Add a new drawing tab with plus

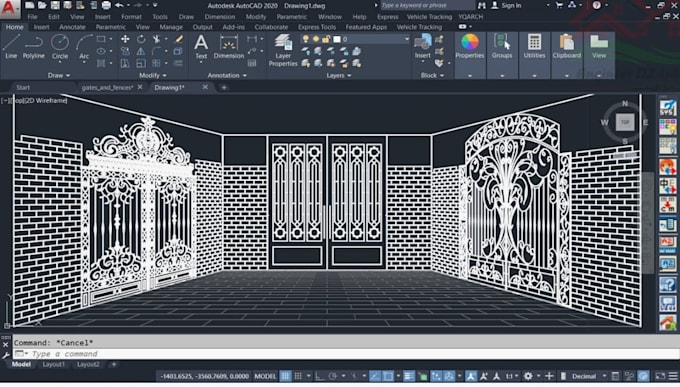[x=224, y=87]
